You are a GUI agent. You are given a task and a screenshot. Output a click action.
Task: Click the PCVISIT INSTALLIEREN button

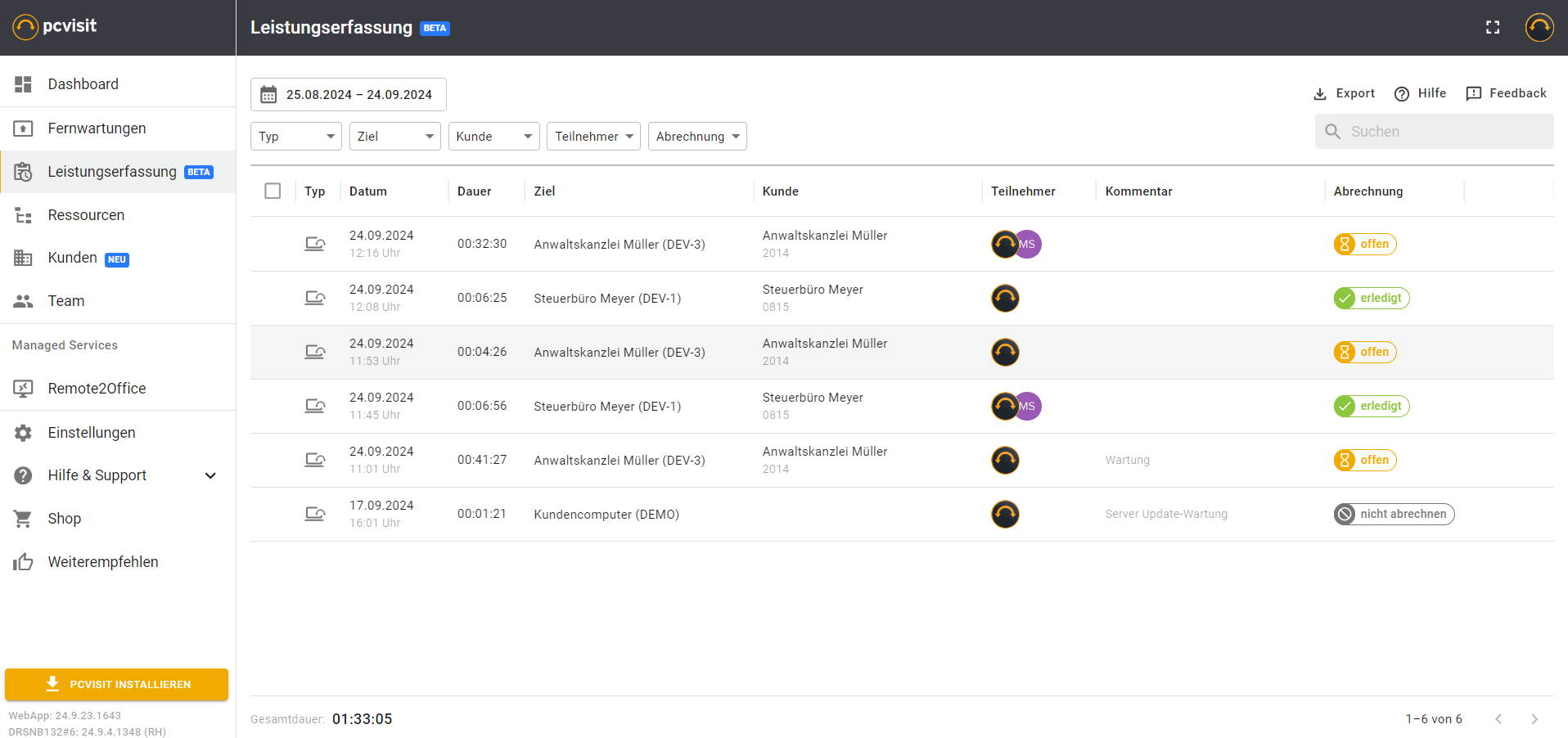point(116,684)
